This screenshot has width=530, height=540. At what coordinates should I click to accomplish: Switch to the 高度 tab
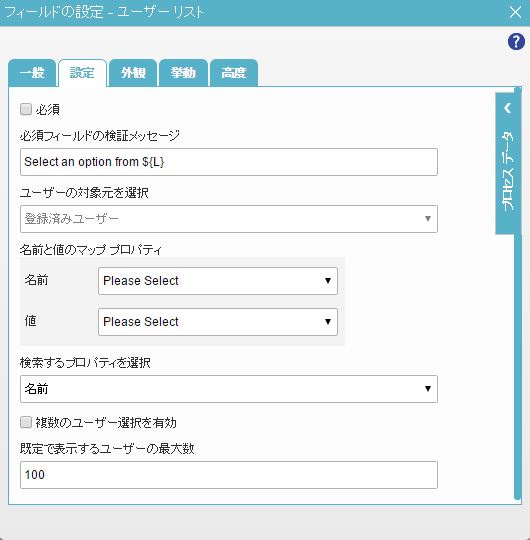pos(234,73)
